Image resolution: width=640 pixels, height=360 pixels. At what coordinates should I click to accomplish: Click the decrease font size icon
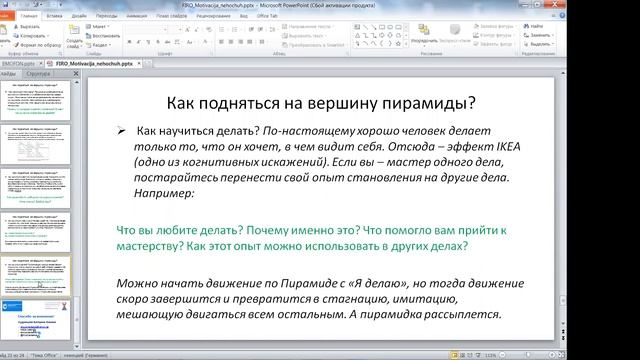(x=197, y=29)
